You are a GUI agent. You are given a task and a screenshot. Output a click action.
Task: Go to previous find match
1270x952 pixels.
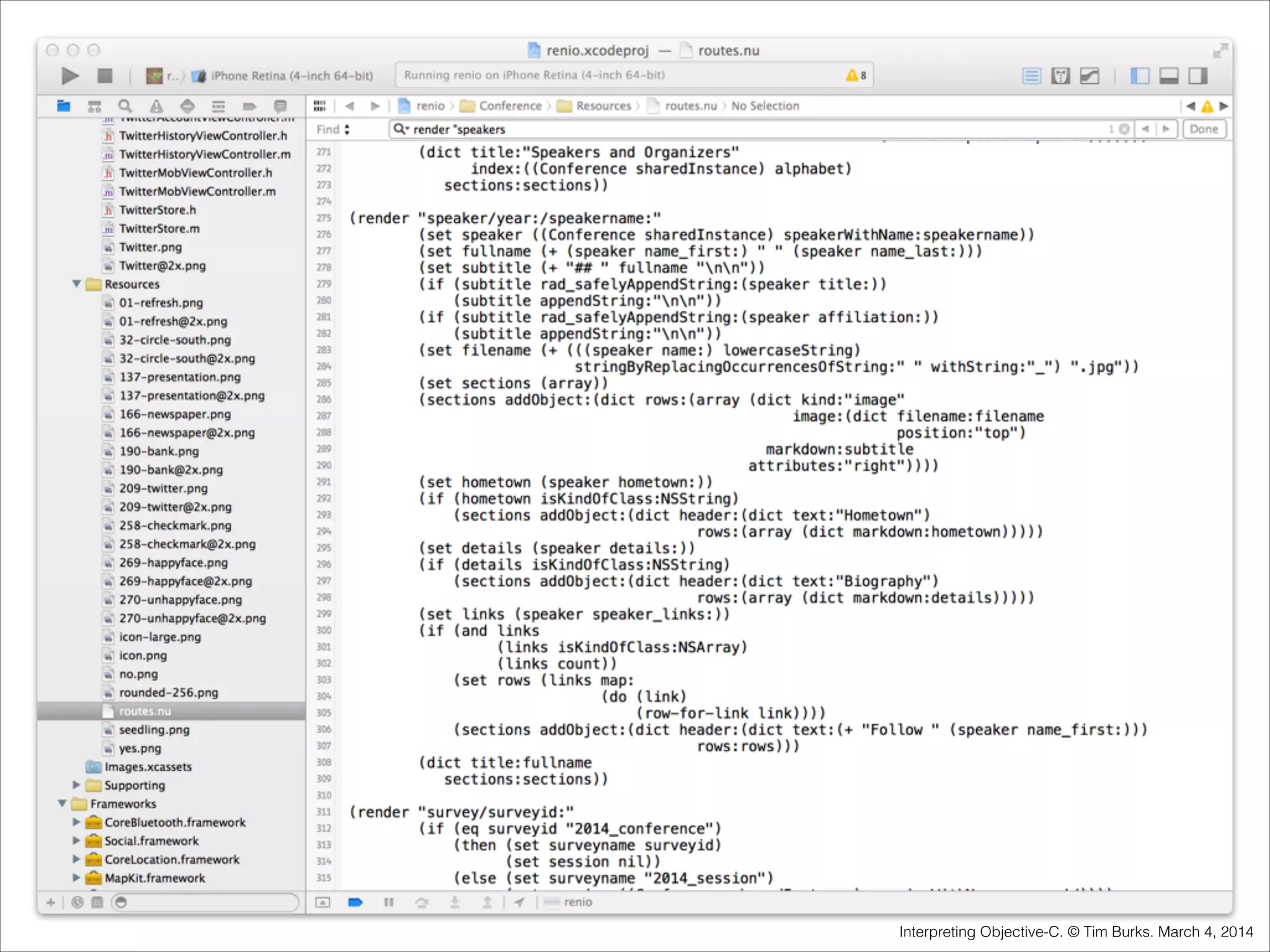(1145, 129)
